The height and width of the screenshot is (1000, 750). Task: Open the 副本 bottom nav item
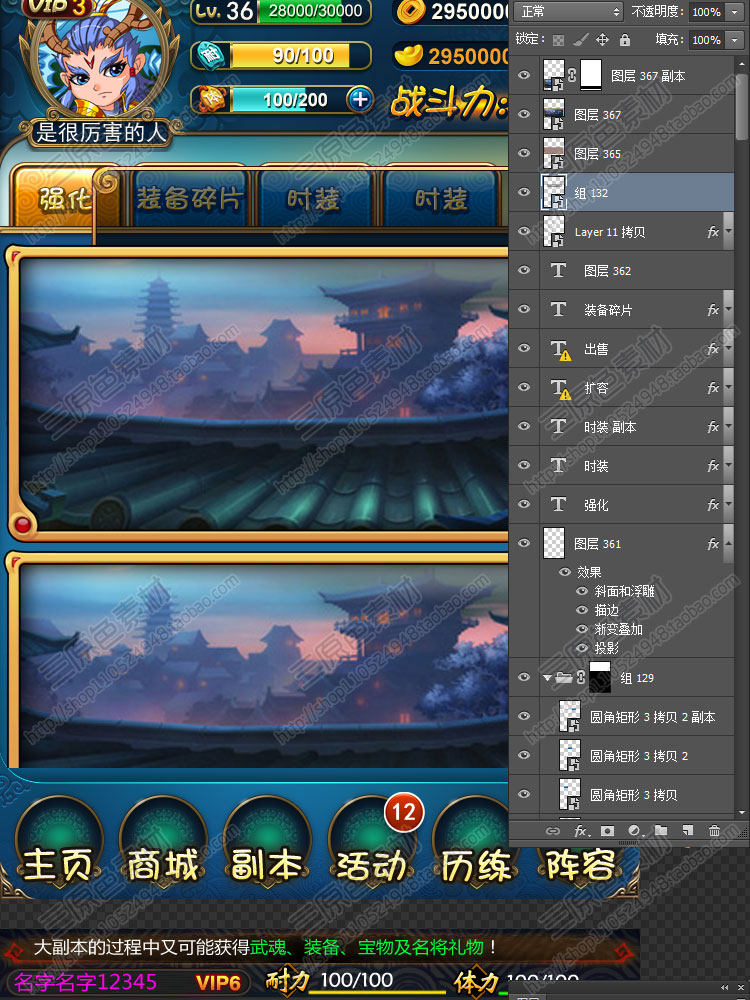click(267, 842)
